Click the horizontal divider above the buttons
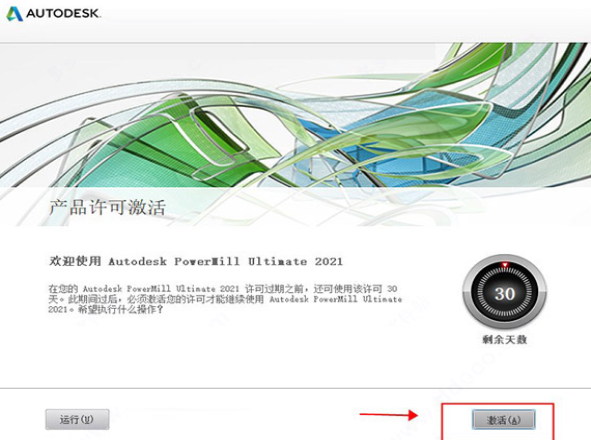The width and height of the screenshot is (591, 440). tap(296, 388)
